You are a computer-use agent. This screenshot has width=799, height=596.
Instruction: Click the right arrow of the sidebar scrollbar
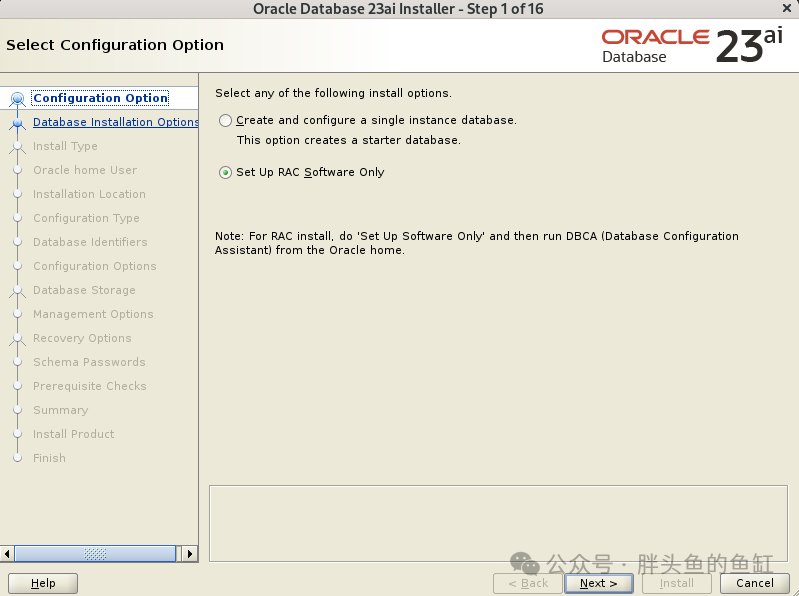pos(190,554)
